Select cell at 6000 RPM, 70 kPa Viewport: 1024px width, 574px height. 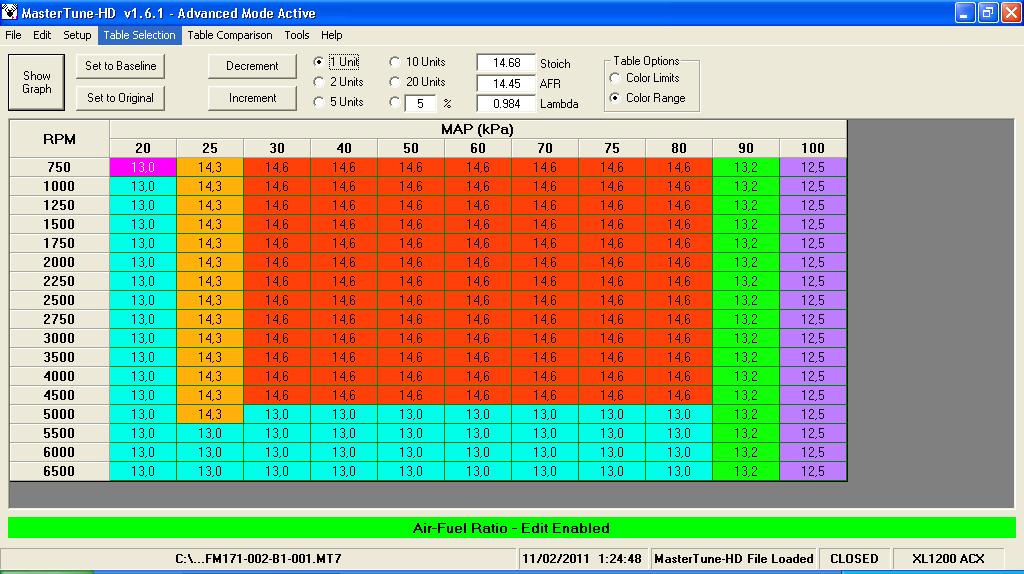click(545, 452)
